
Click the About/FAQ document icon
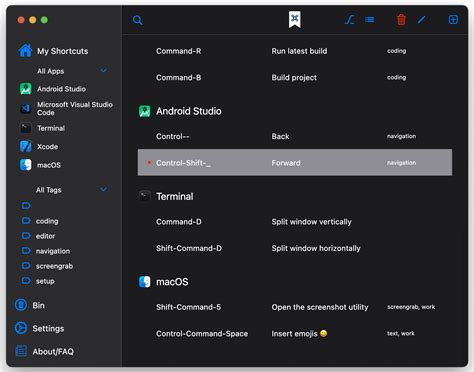tap(21, 351)
